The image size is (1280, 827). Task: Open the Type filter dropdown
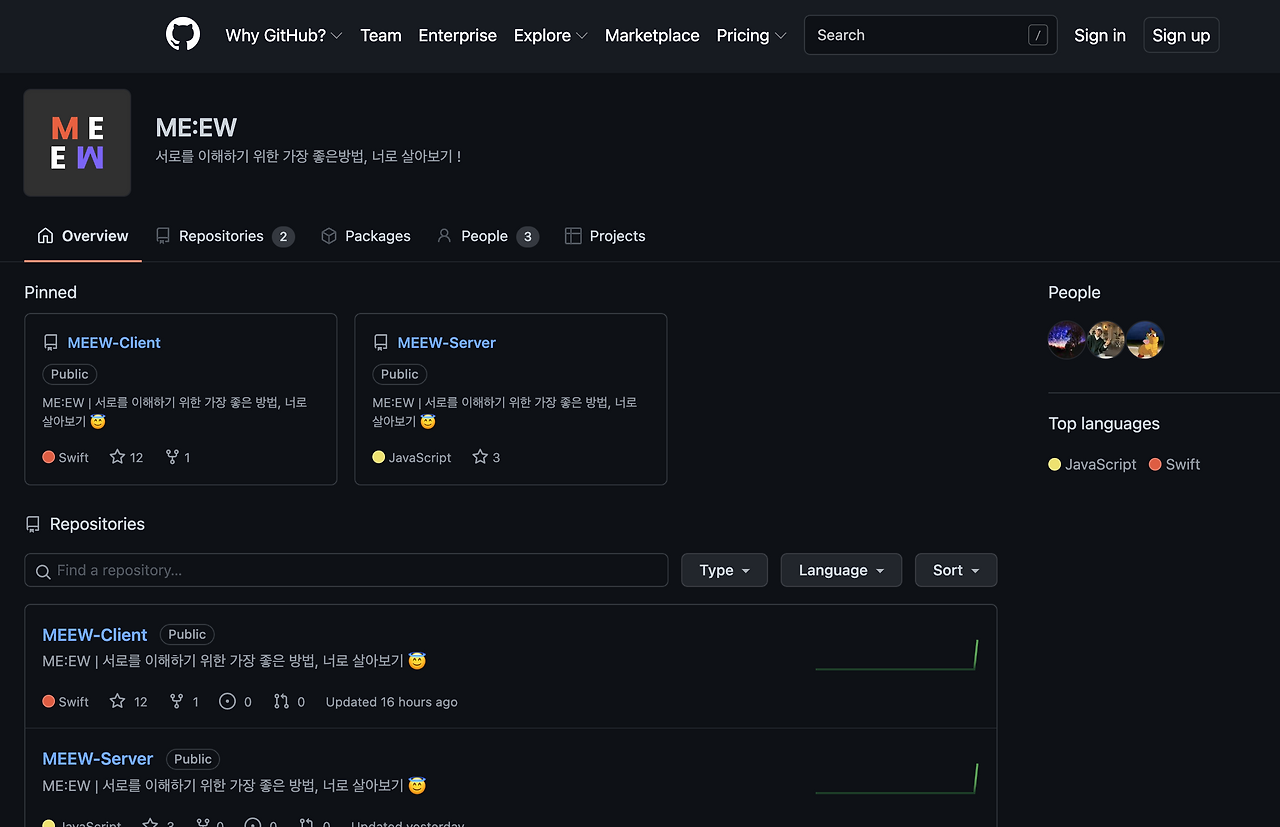click(724, 570)
